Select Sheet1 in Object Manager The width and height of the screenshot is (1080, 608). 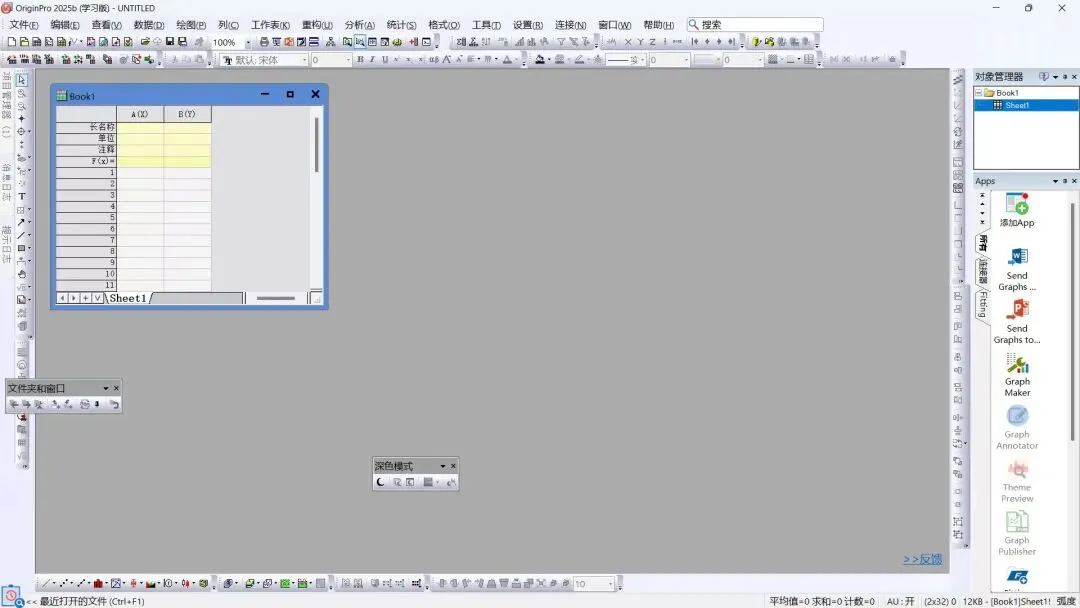1017,105
